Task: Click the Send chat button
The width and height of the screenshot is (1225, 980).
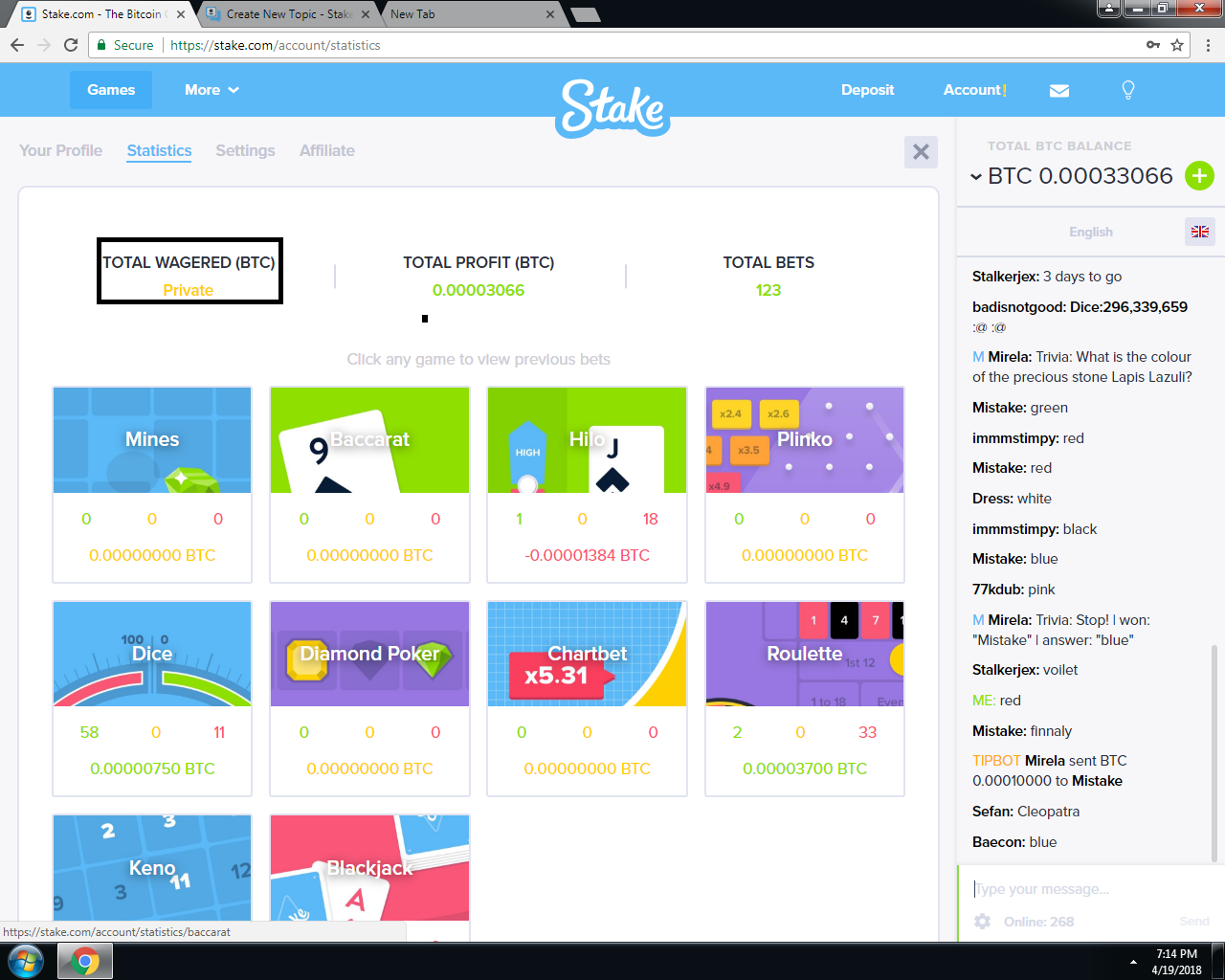Action: coord(1194,922)
